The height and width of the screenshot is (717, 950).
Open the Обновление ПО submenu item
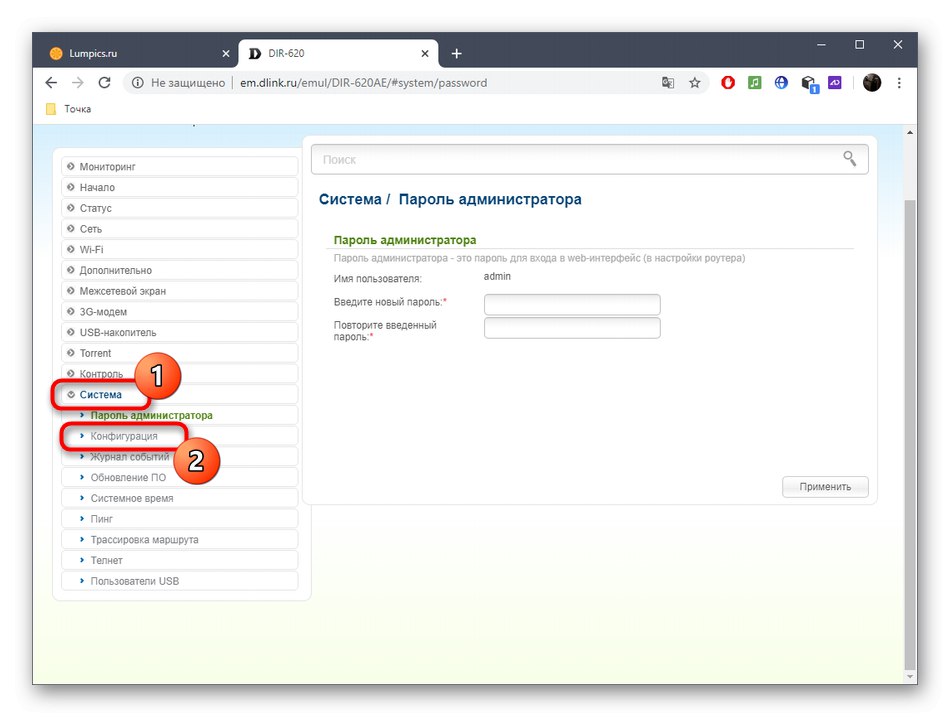pos(179,478)
